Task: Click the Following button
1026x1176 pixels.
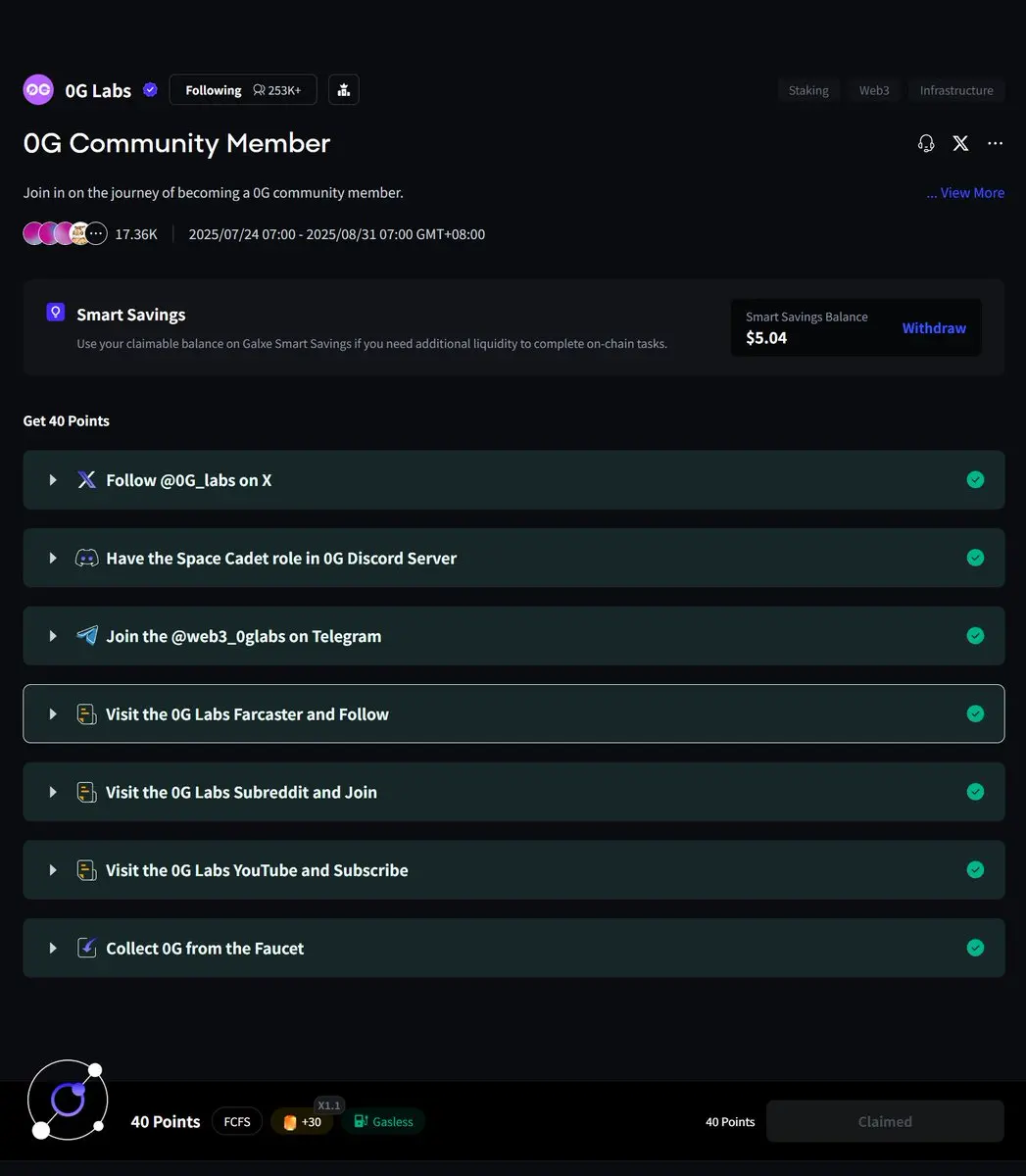Action: [243, 89]
